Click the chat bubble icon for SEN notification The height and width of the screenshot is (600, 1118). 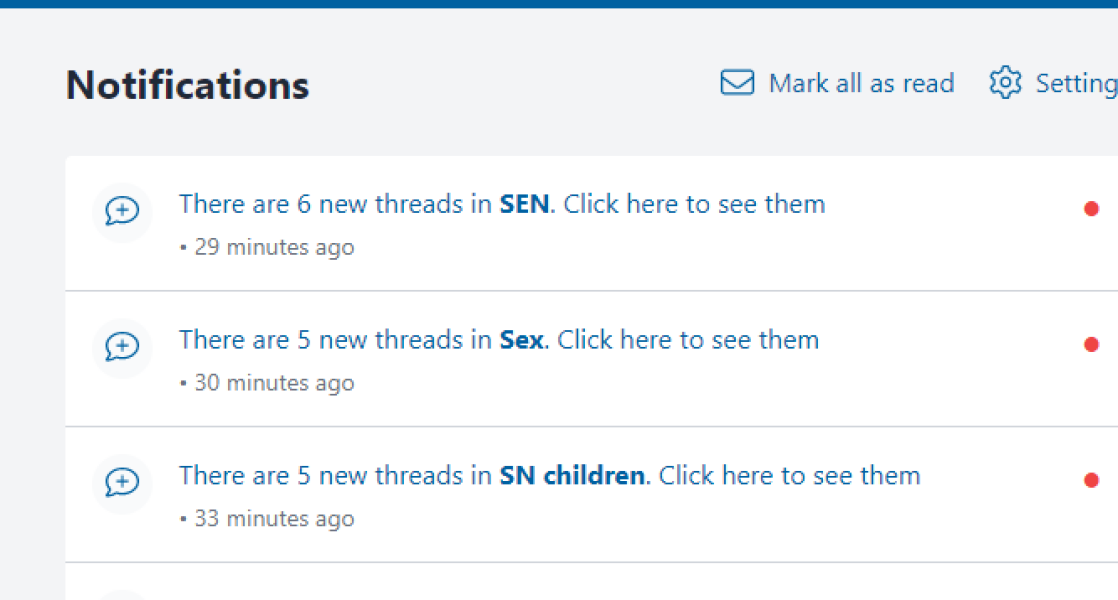(x=122, y=211)
